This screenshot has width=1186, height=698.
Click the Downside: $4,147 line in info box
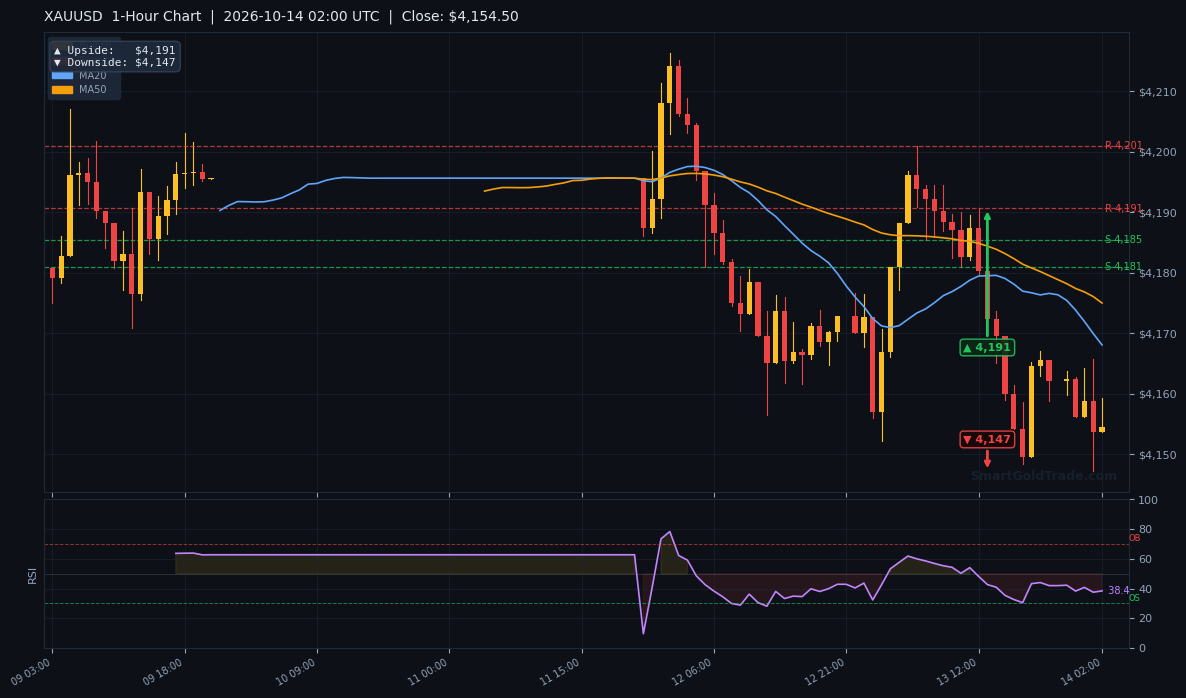click(x=114, y=63)
